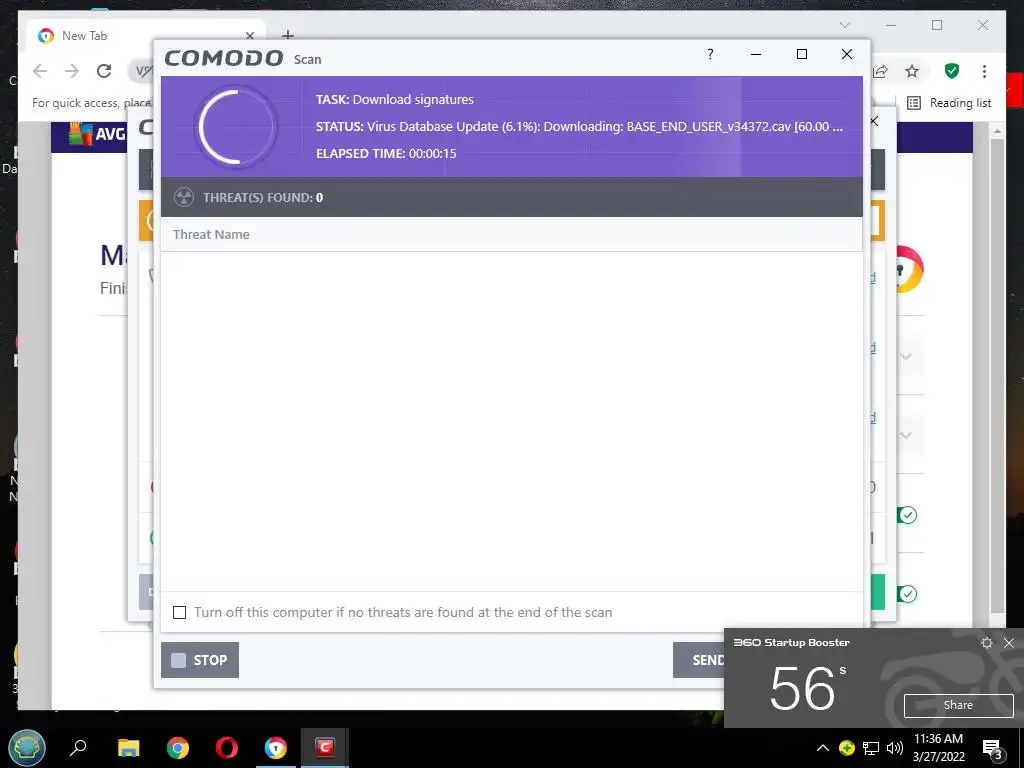Image resolution: width=1024 pixels, height=768 pixels.
Task: Go forward in the browser
Action: tap(72, 71)
